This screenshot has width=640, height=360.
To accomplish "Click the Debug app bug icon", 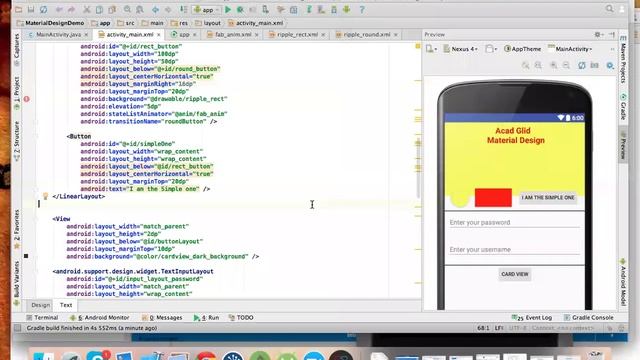I will [x=240, y=9].
